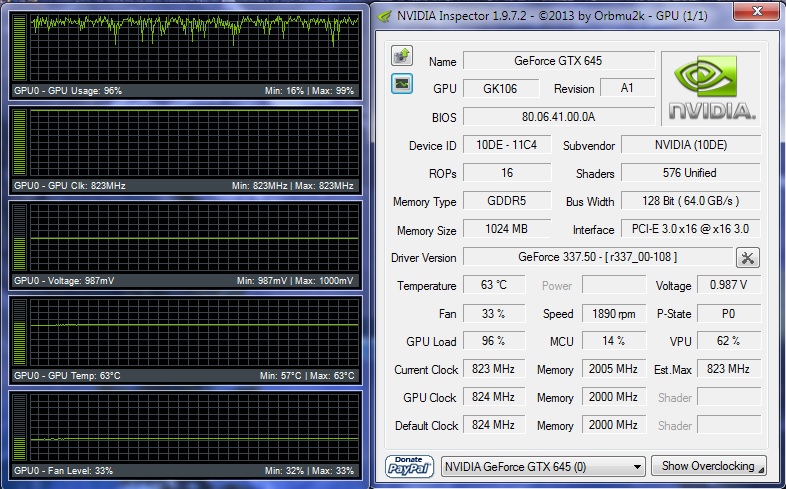Click Driver Version field GeForce 337.50

[598, 257]
